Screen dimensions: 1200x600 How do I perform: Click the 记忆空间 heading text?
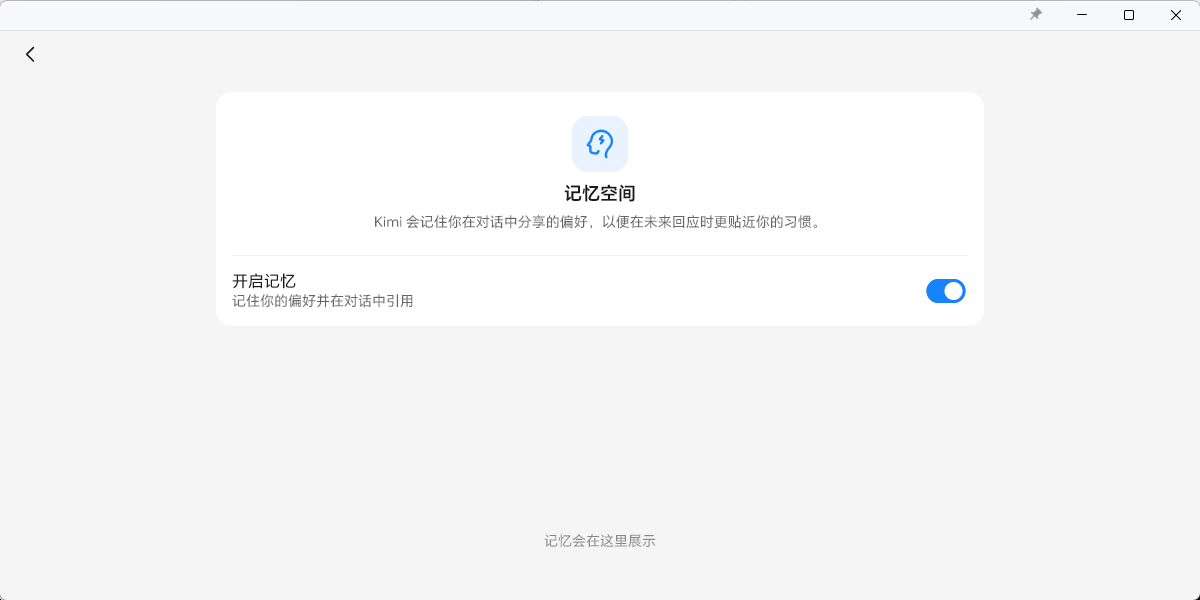click(x=600, y=193)
